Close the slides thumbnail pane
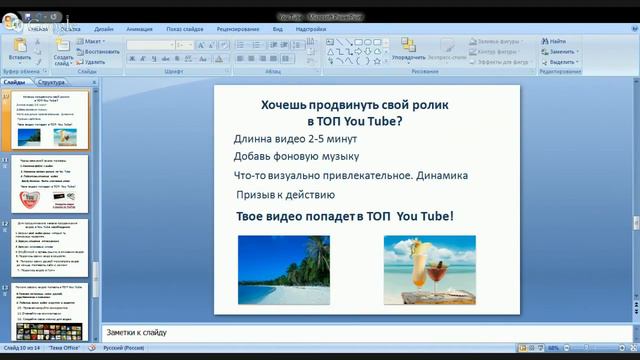This screenshot has width=640, height=360. (x=94, y=82)
